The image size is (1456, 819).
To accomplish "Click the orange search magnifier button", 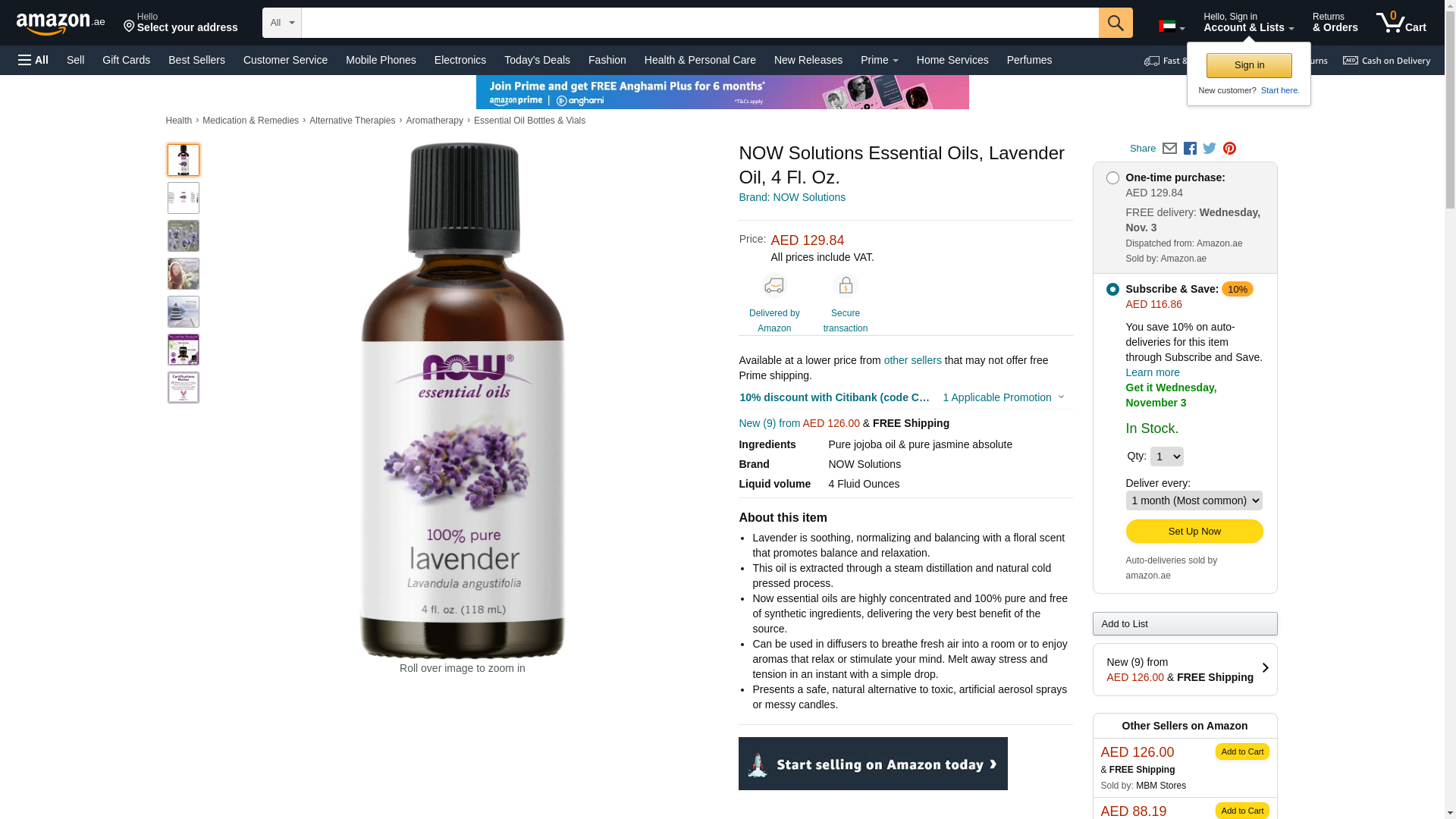I will [1116, 23].
